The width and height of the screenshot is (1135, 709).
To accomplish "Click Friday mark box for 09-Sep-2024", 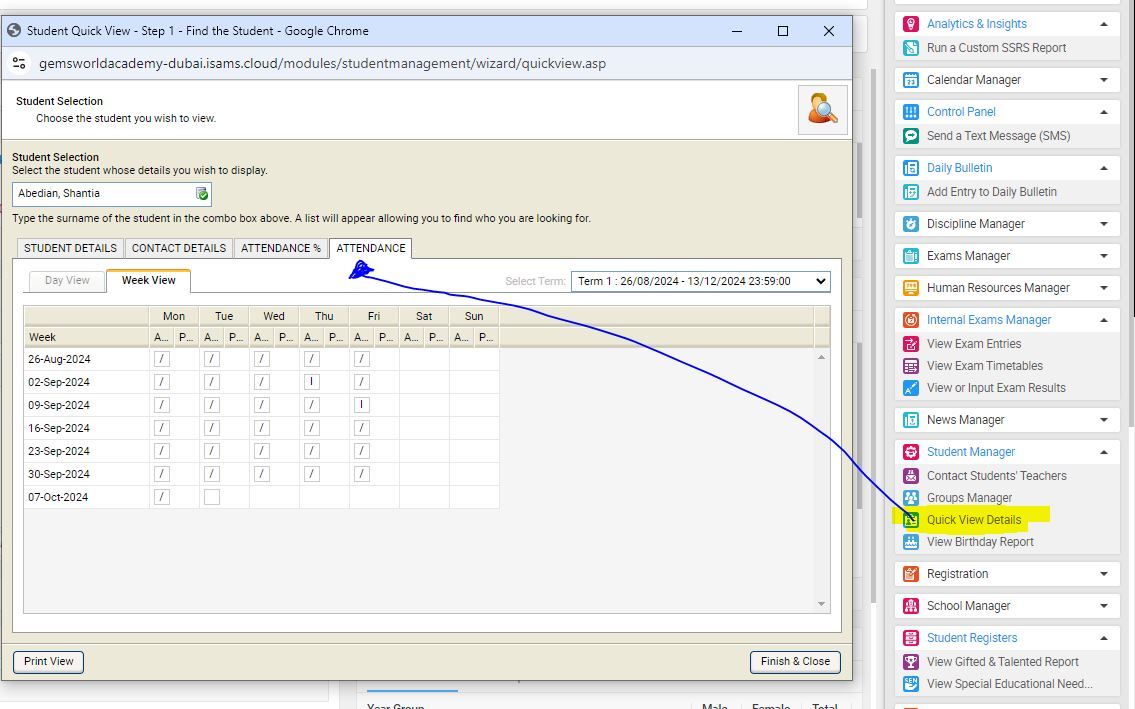I will coord(362,405).
